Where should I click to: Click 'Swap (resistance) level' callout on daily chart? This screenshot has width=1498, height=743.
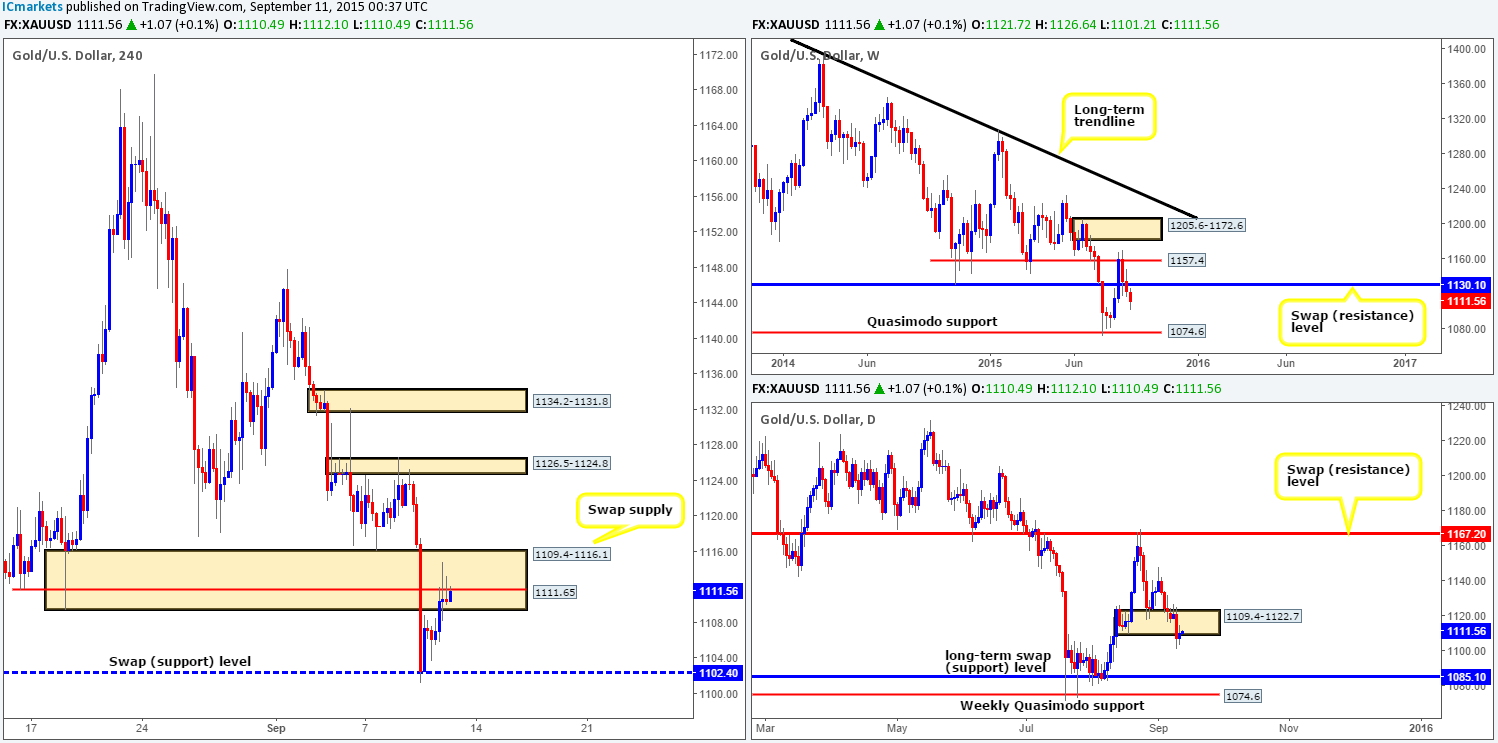(x=1349, y=476)
